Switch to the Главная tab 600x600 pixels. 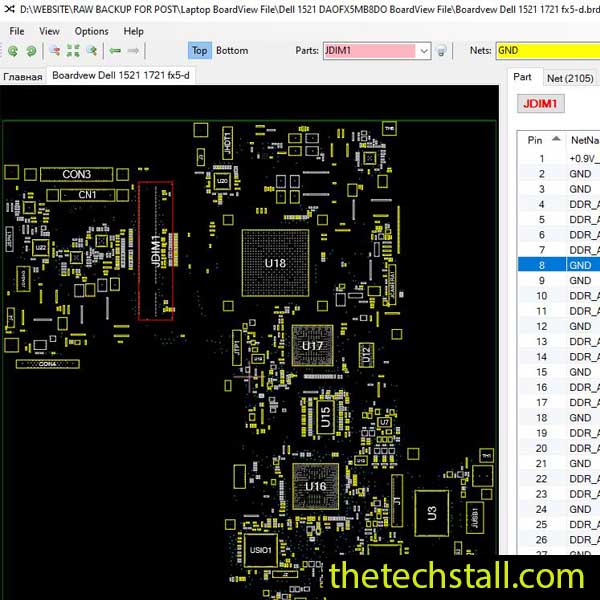point(23,77)
